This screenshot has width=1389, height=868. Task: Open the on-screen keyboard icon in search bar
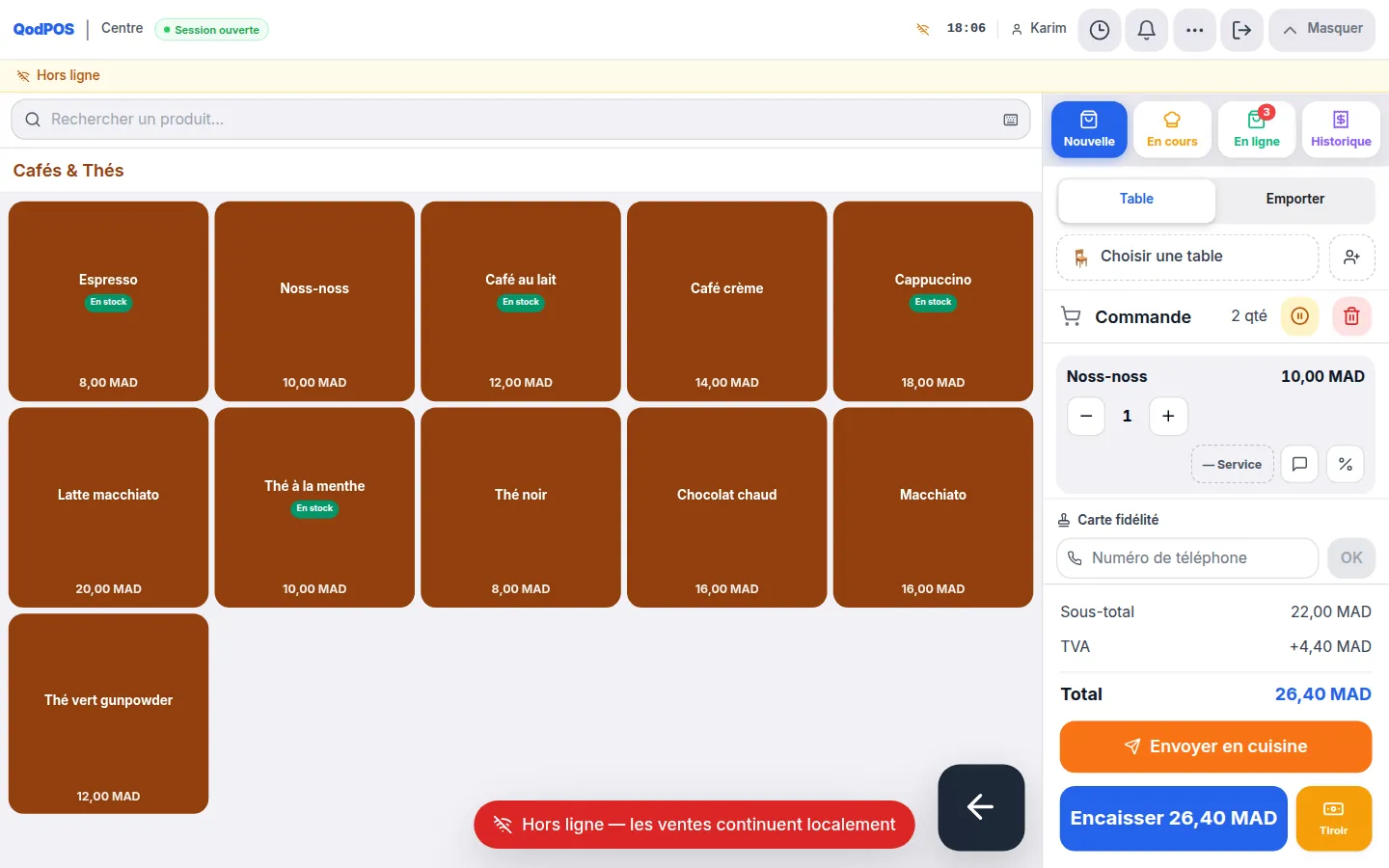click(1010, 120)
